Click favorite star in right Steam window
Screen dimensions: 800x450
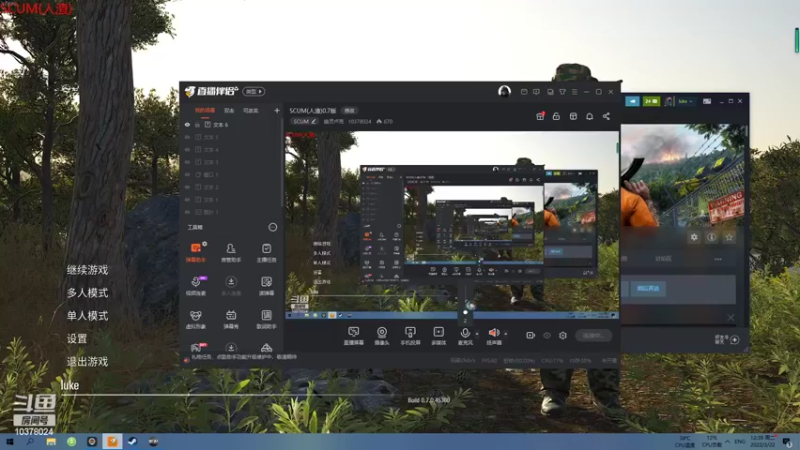(729, 237)
